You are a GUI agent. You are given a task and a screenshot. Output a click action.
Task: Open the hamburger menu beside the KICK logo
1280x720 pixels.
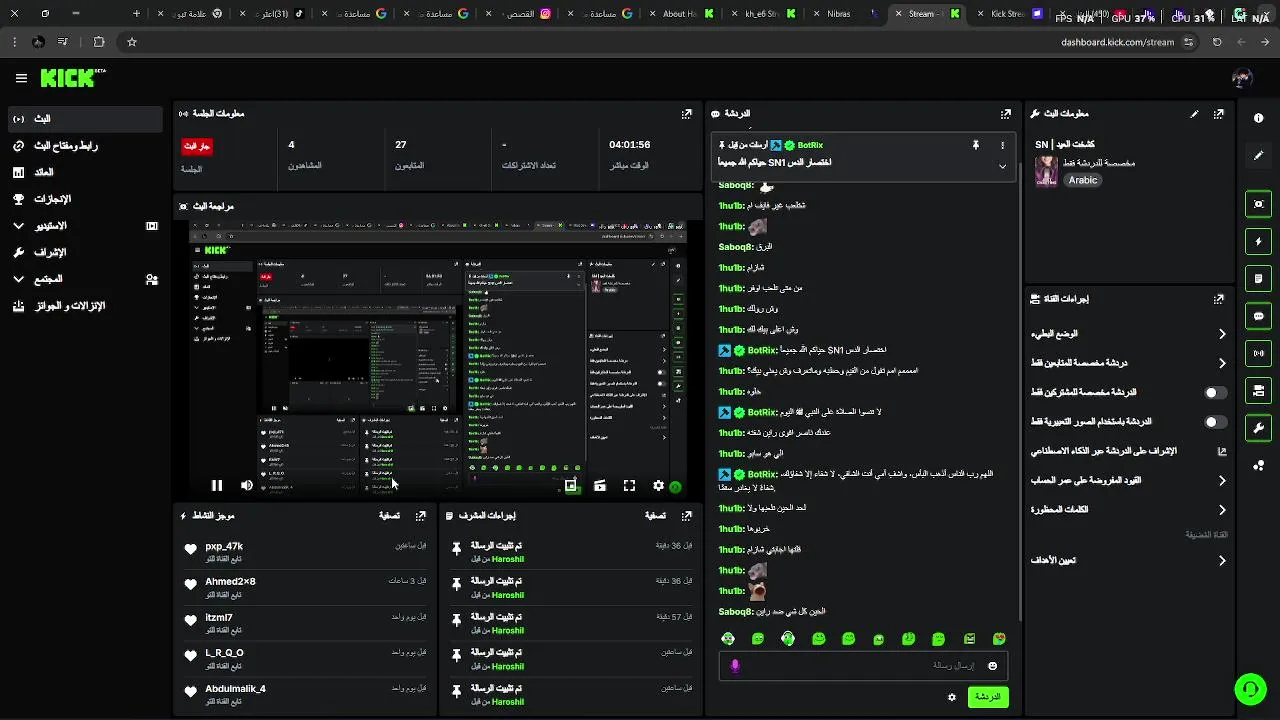[x=21, y=78]
